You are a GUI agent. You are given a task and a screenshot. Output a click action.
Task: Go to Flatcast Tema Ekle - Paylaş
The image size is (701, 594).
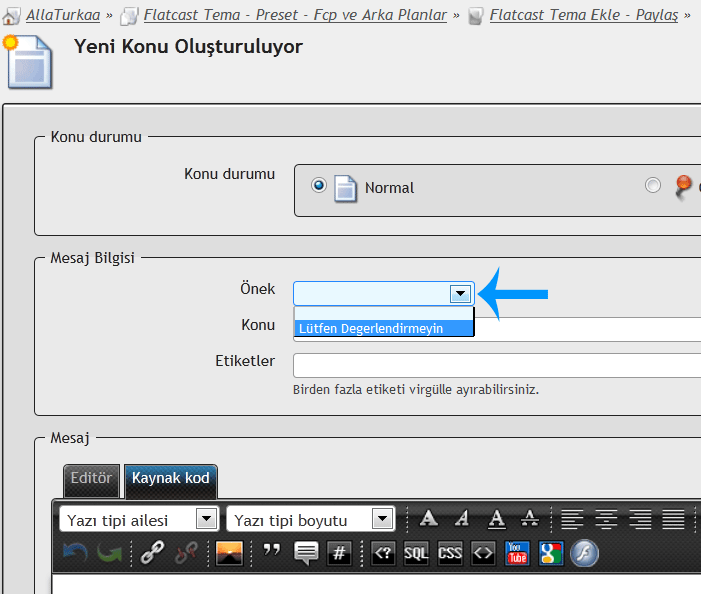(x=584, y=16)
